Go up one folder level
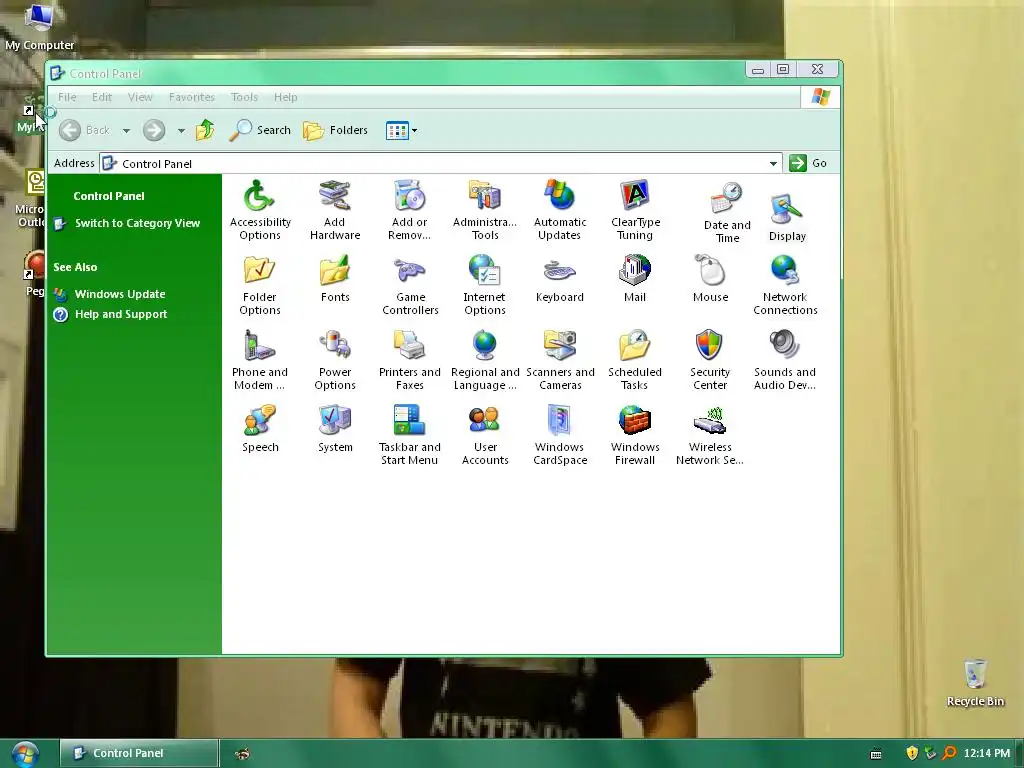Screen dimensions: 1024x768 tap(205, 130)
